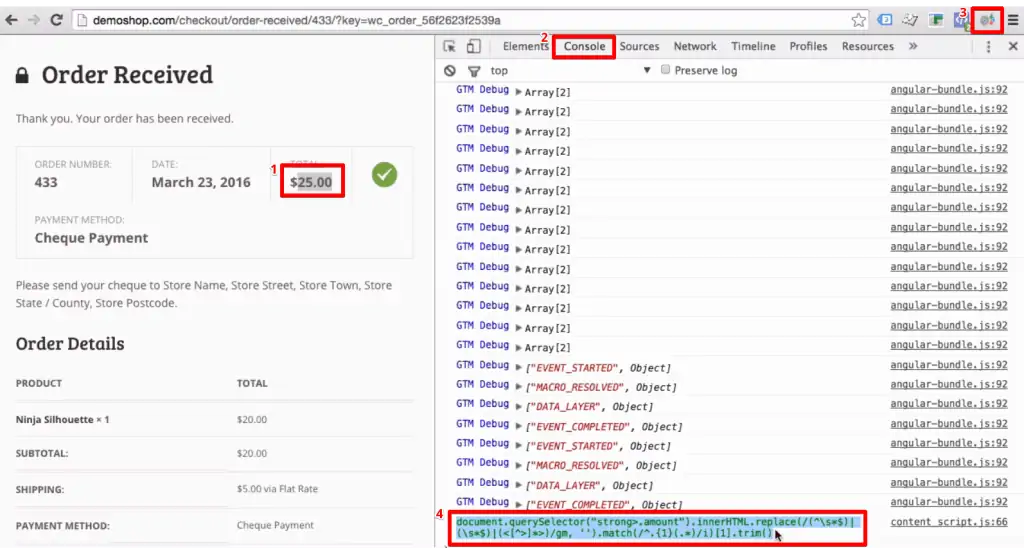Expand the first "MACRO_RESOLVED" log entry
Screen dimensions: 1024x549
tap(519, 387)
